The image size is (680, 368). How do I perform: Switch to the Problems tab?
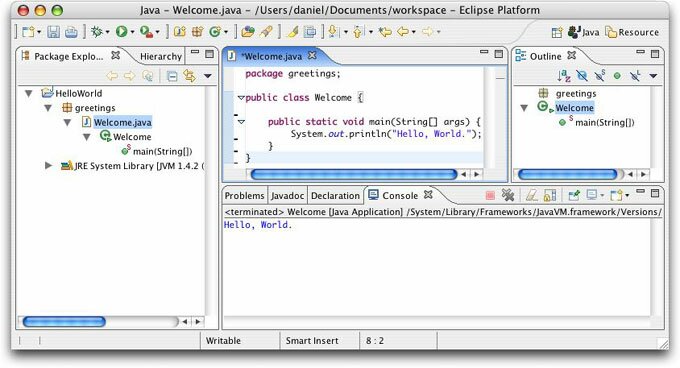245,196
